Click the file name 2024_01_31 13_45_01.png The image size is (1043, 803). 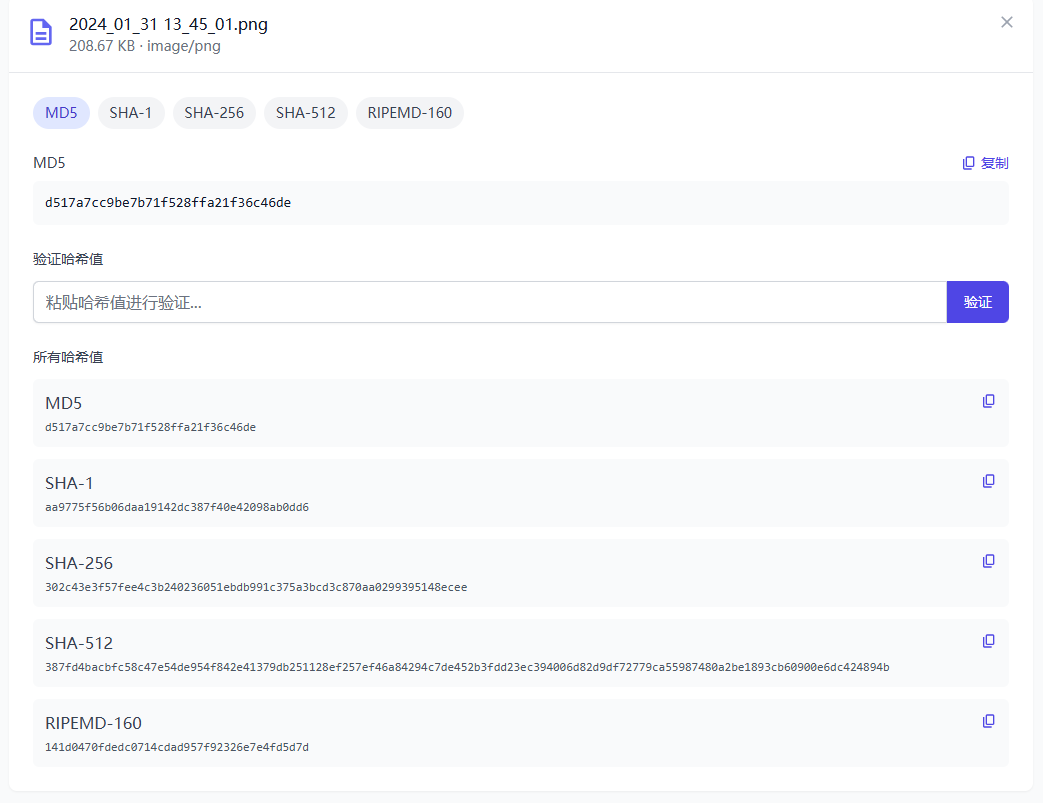[168, 24]
